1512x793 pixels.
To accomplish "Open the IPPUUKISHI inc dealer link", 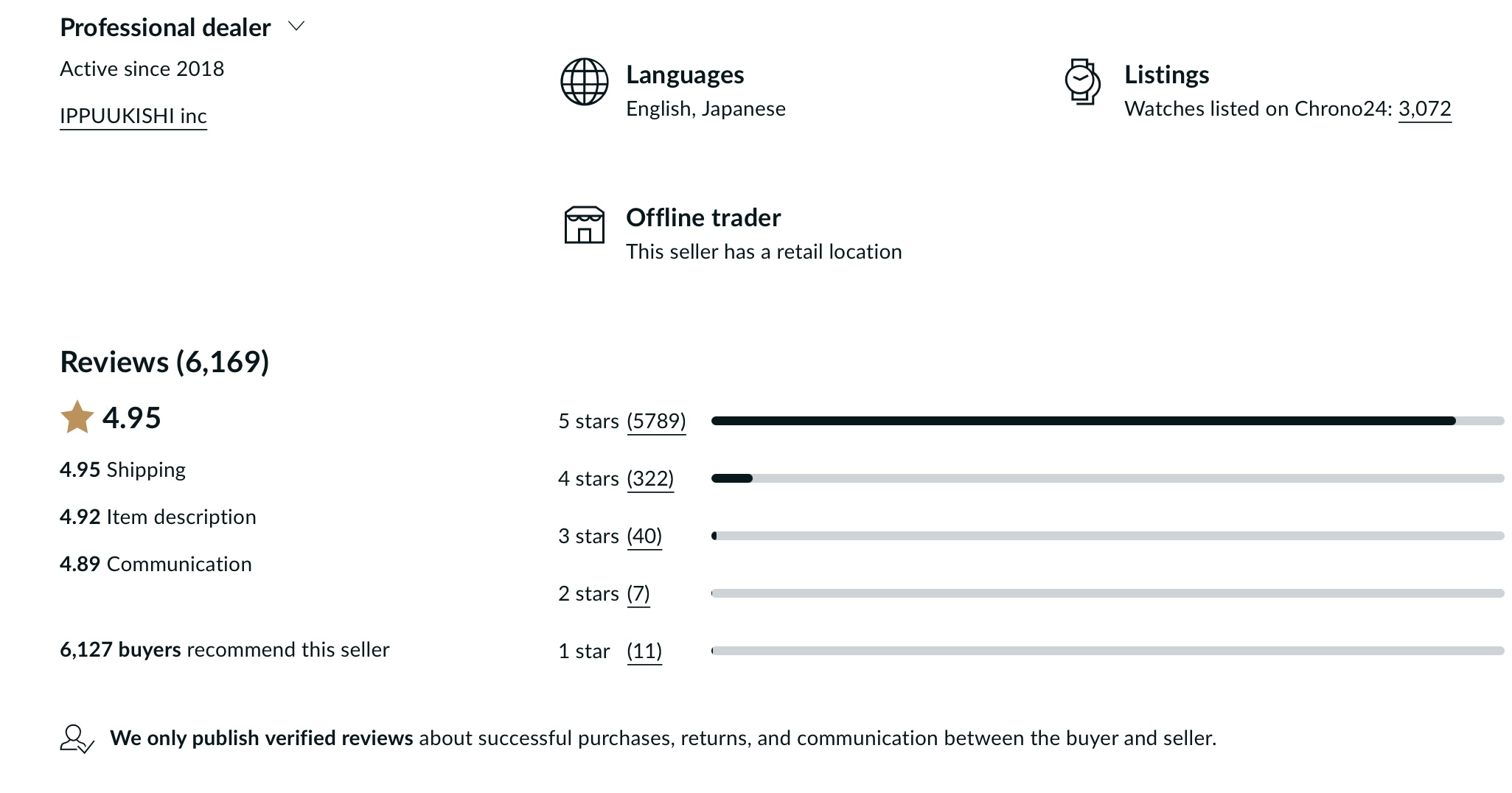I will click(x=133, y=116).
